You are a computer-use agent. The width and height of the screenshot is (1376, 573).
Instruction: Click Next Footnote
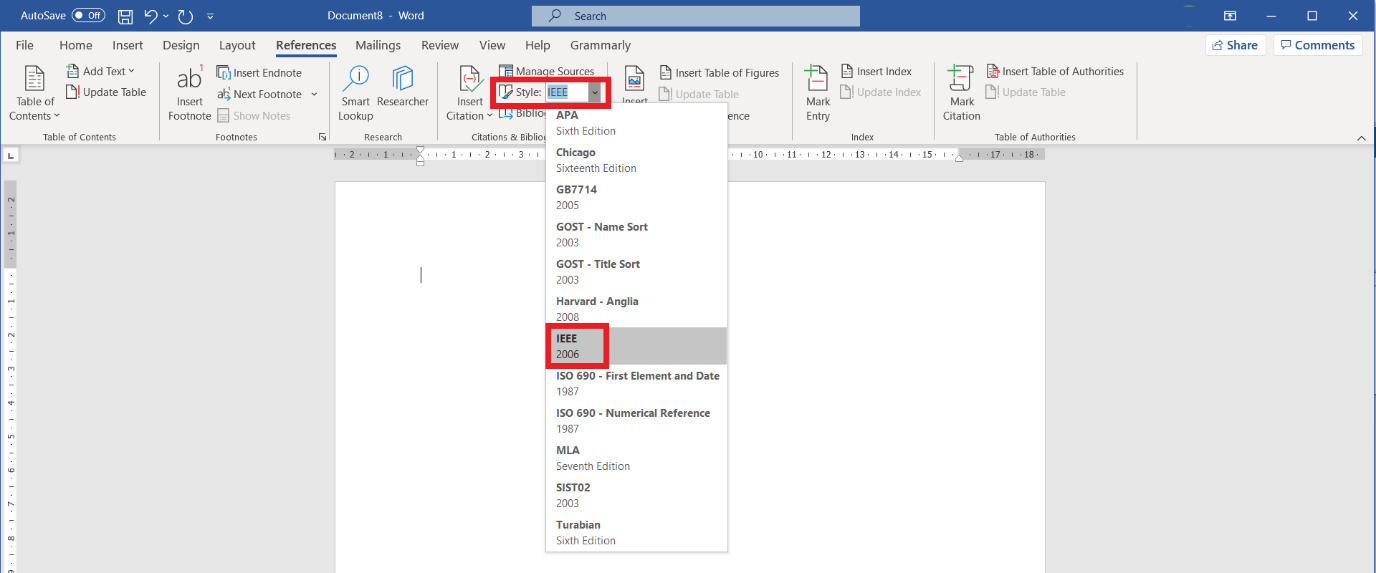(259, 94)
